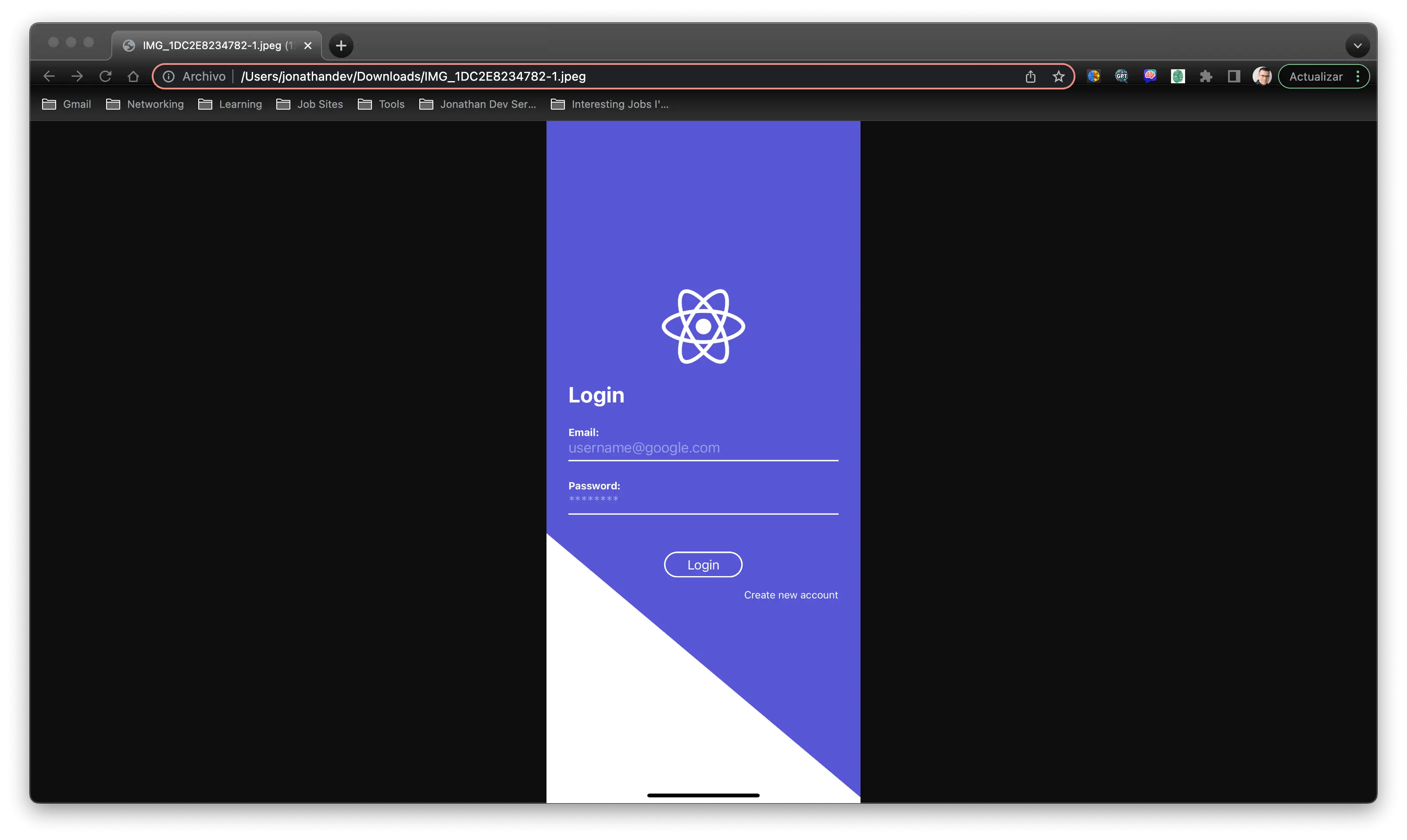Share this page via share icon
1407x840 pixels.
[x=1031, y=76]
